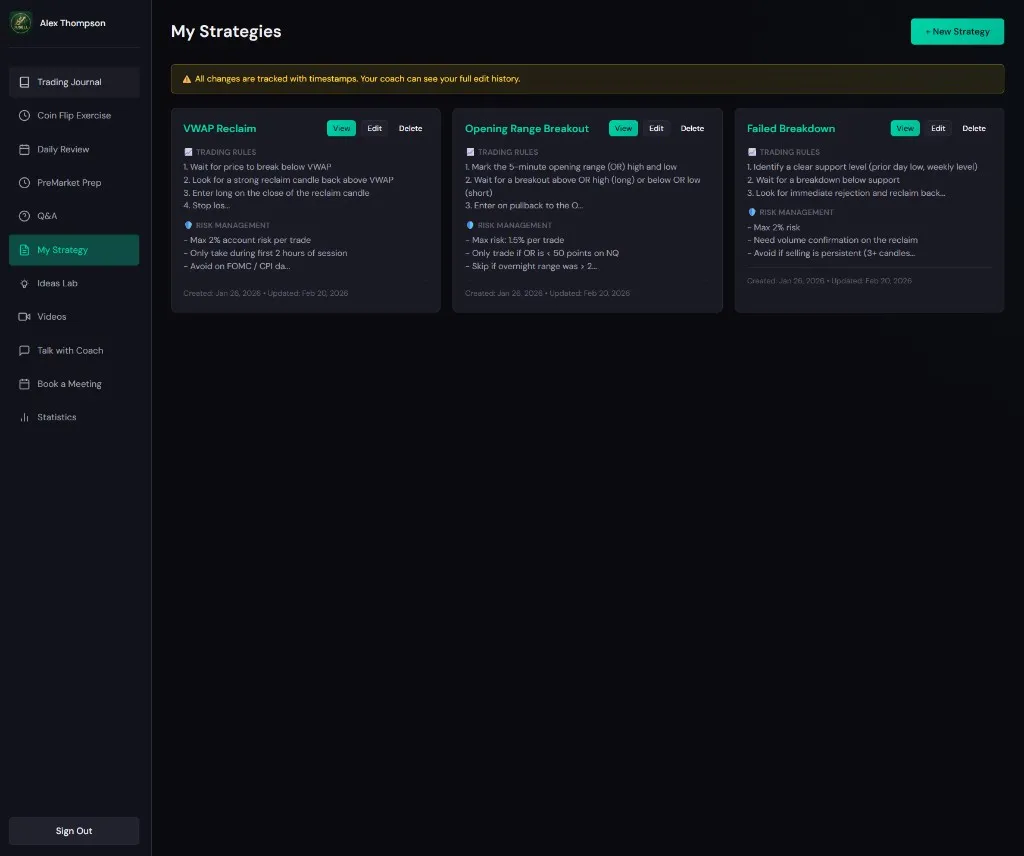
Task: Click the Videos camera icon
Action: [25, 317]
